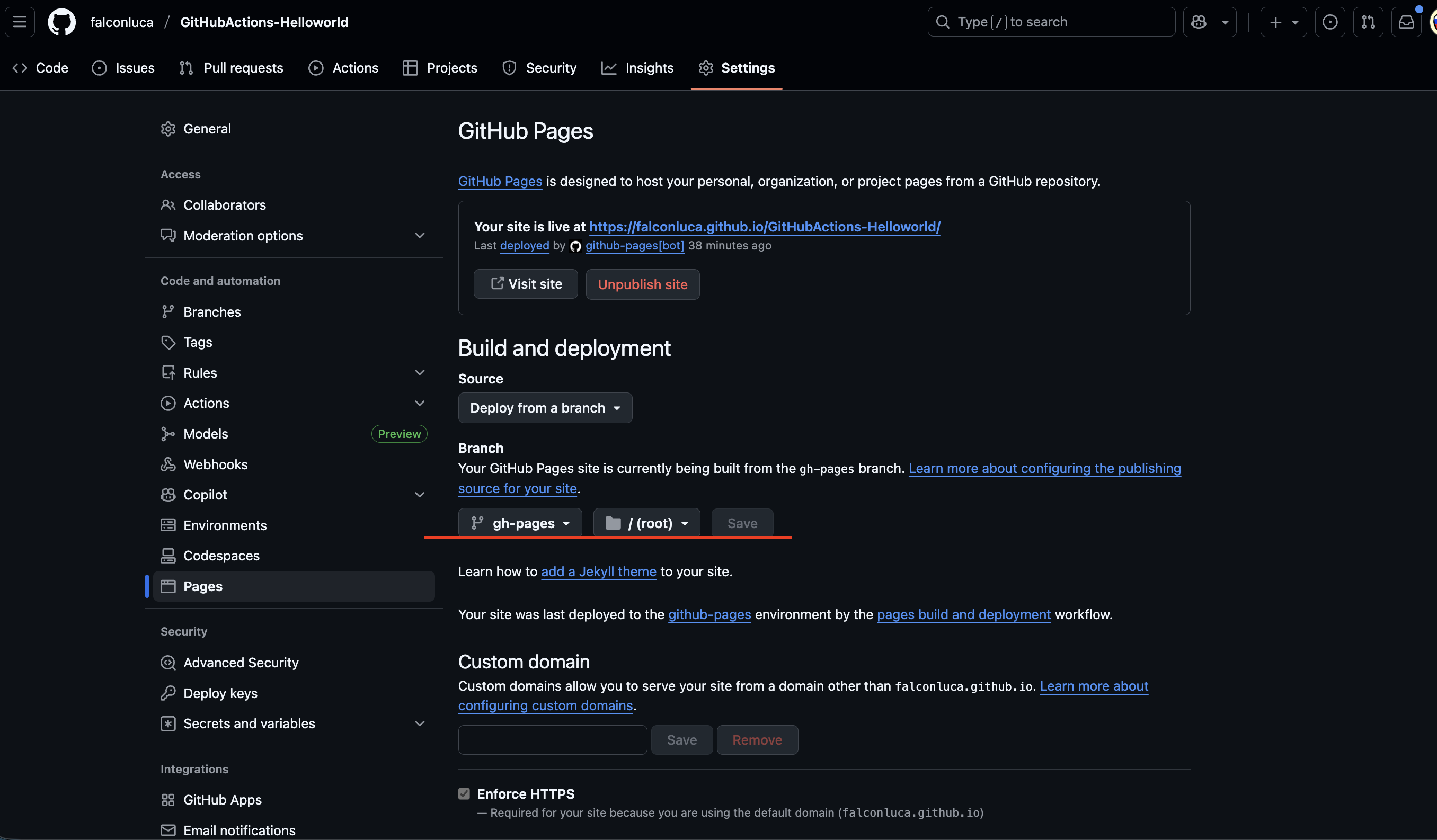Click the Visit site button

click(525, 284)
